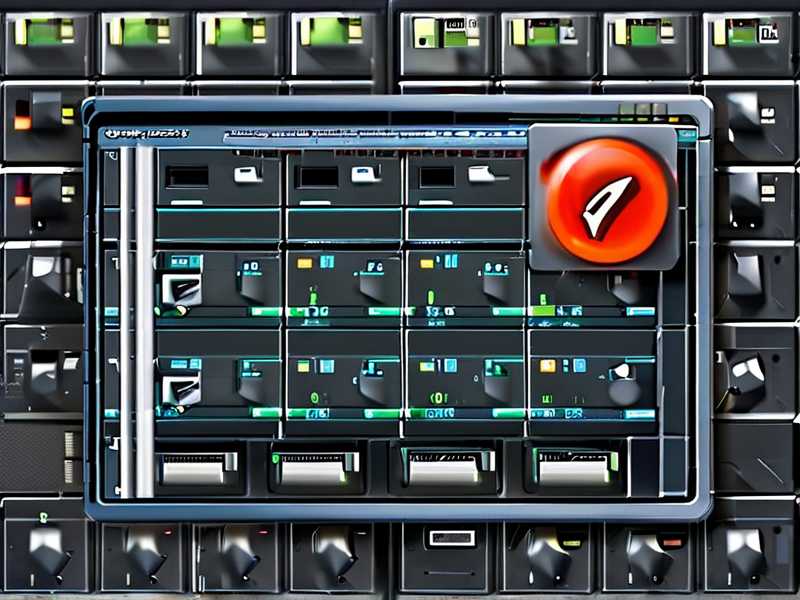Click the large red round button icon
This screenshot has height=600, width=800.
click(603, 198)
